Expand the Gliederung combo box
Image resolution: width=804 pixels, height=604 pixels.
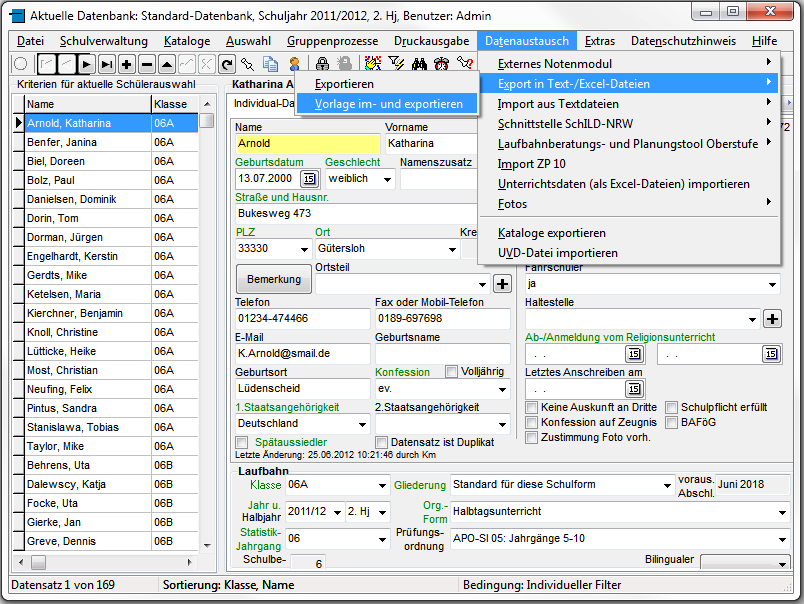(x=667, y=486)
